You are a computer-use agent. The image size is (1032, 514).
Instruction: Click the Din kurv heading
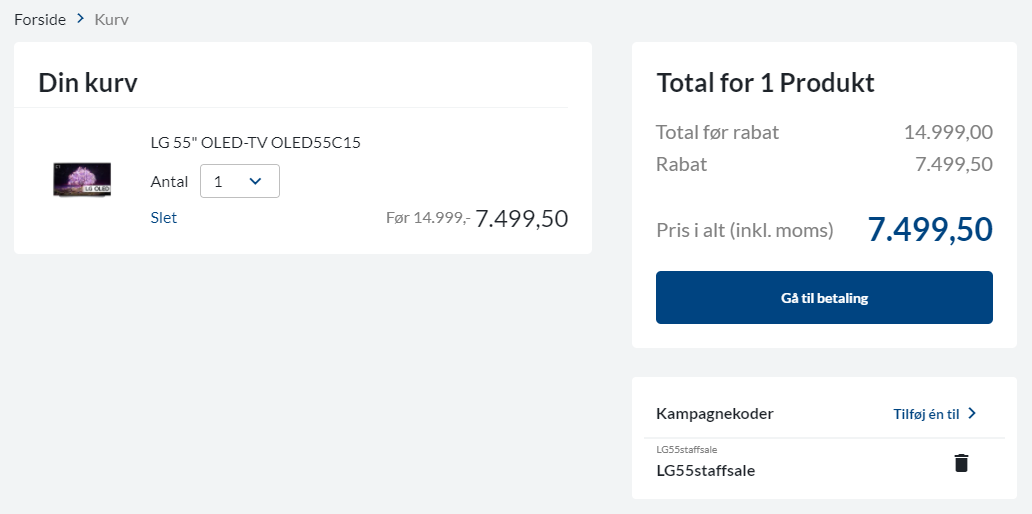(x=88, y=83)
